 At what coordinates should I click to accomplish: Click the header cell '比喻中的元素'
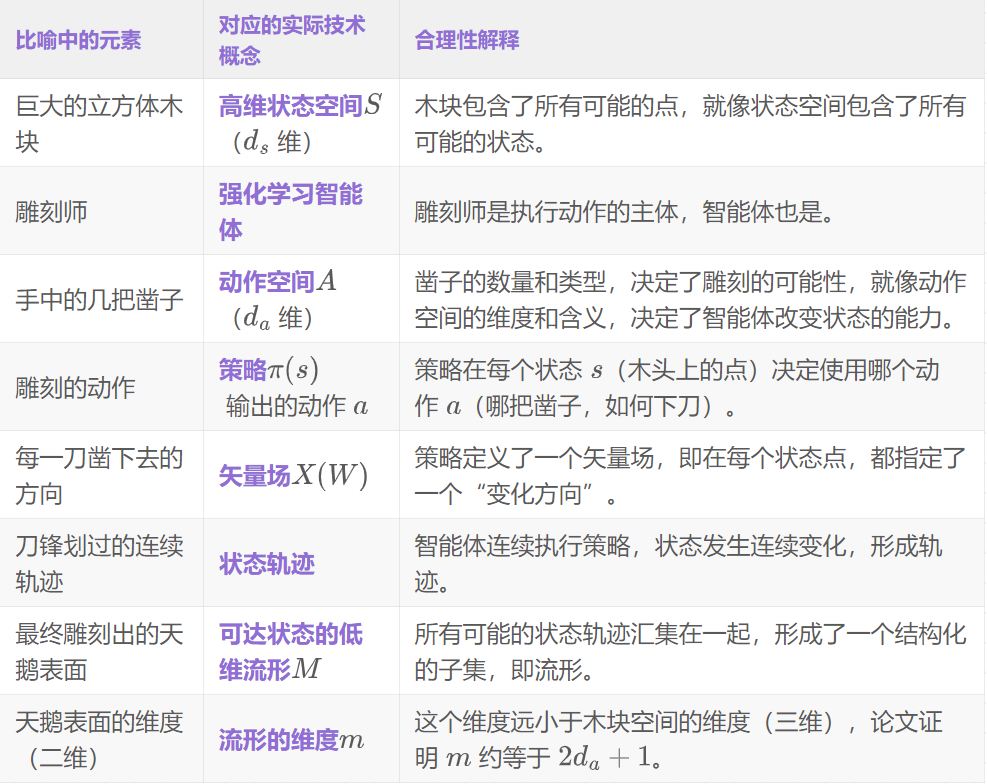(x=101, y=39)
